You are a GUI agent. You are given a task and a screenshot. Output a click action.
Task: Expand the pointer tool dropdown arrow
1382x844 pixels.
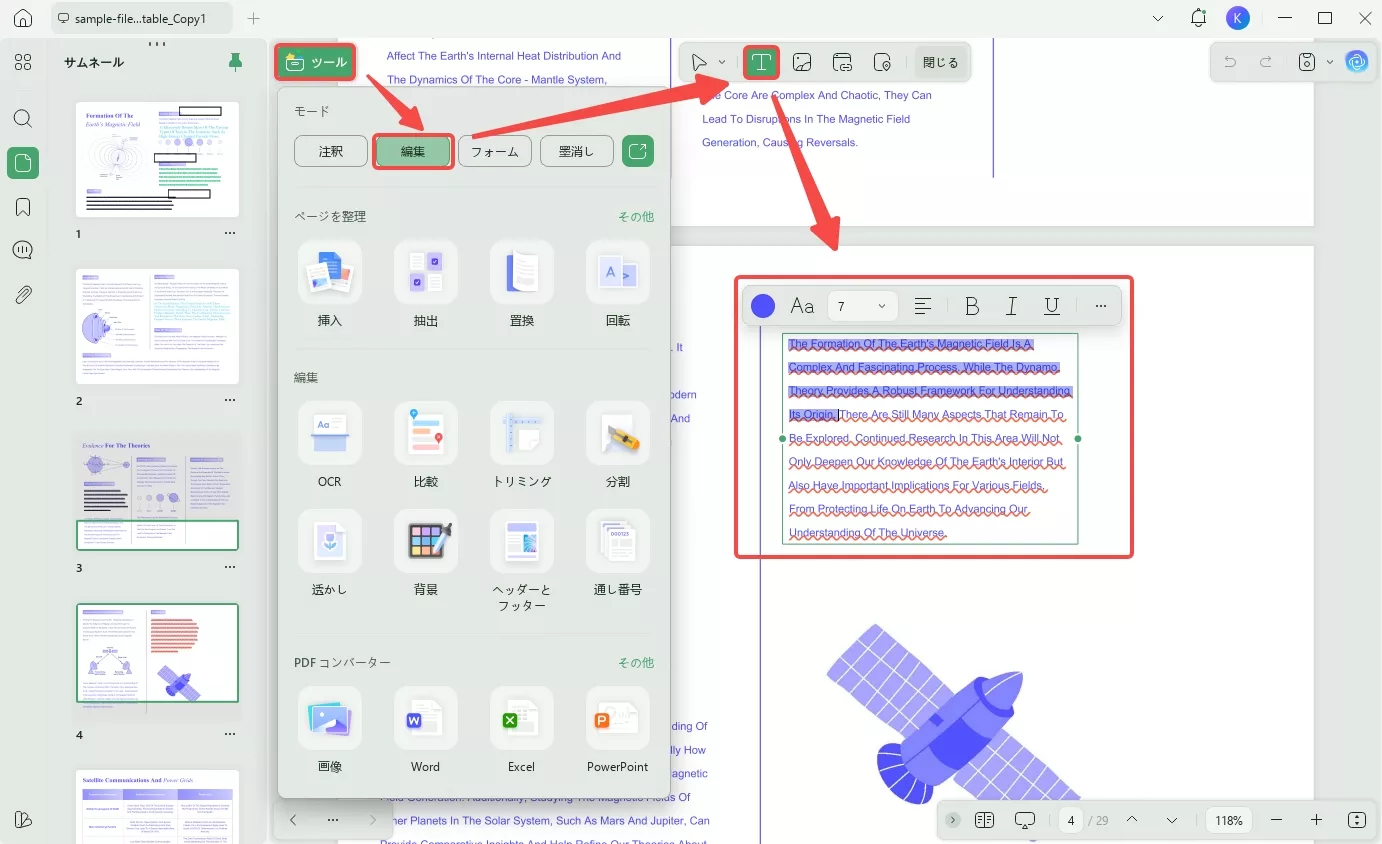point(722,63)
